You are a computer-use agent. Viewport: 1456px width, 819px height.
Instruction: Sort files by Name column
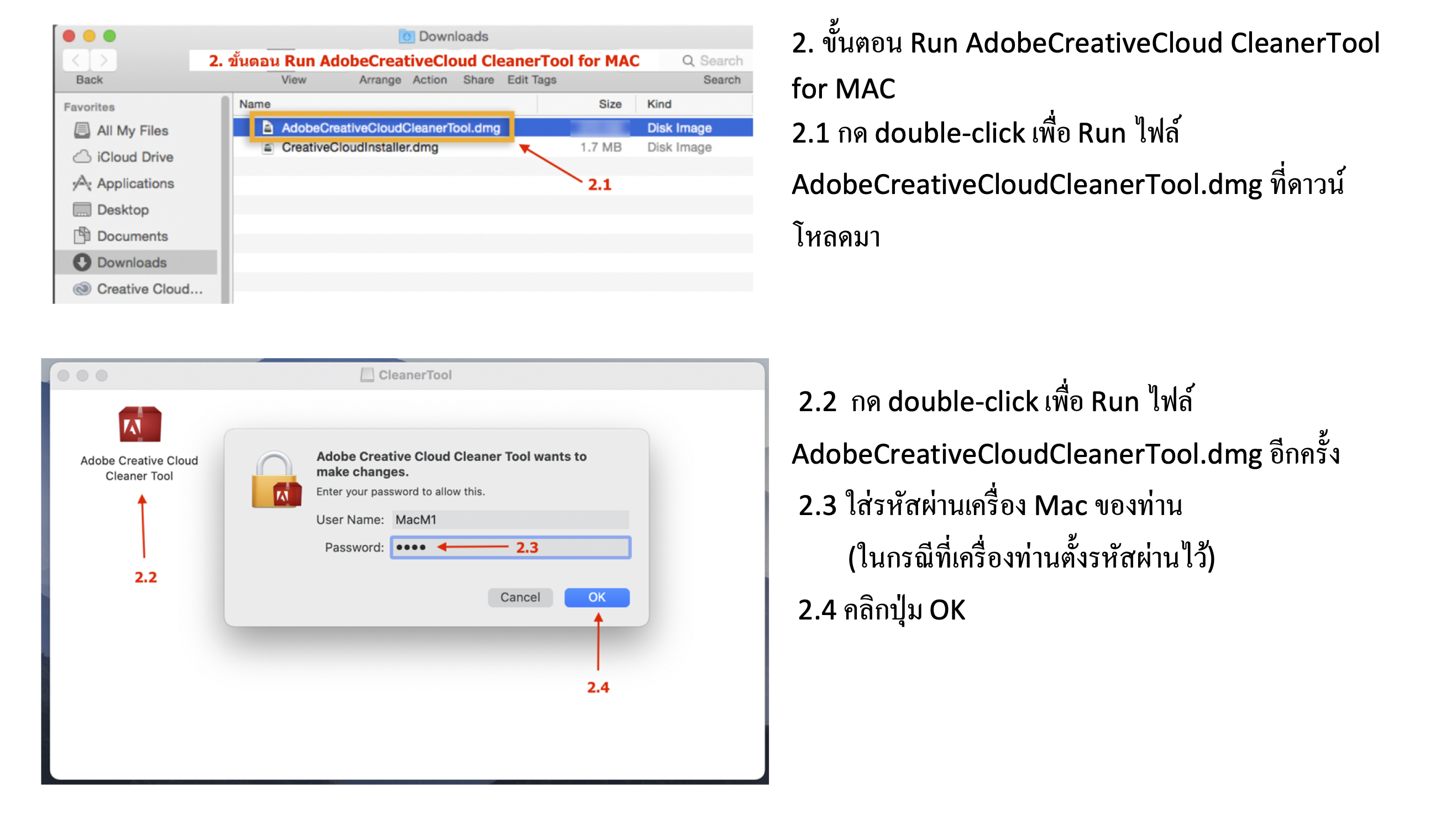255,104
